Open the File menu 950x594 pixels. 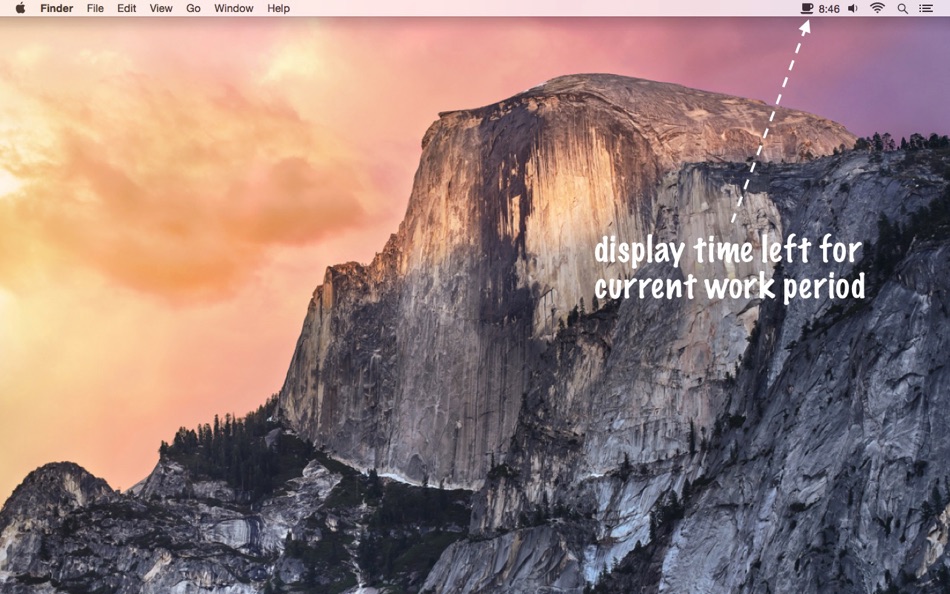[95, 8]
